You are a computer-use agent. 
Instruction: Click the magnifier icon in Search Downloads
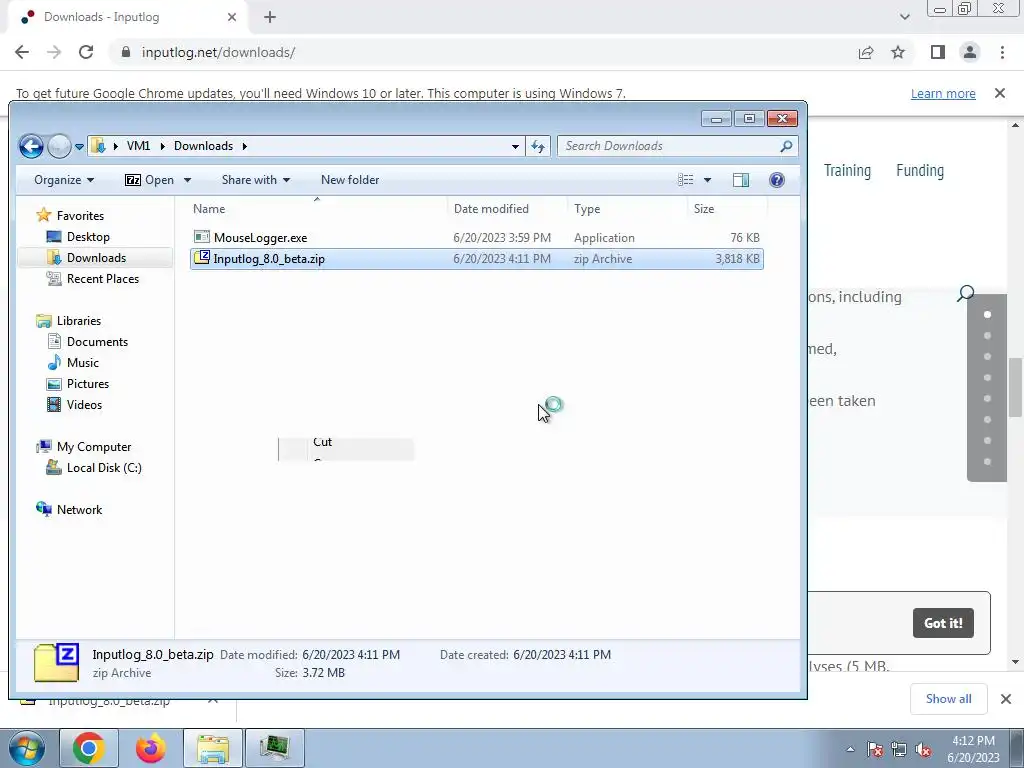tap(786, 146)
